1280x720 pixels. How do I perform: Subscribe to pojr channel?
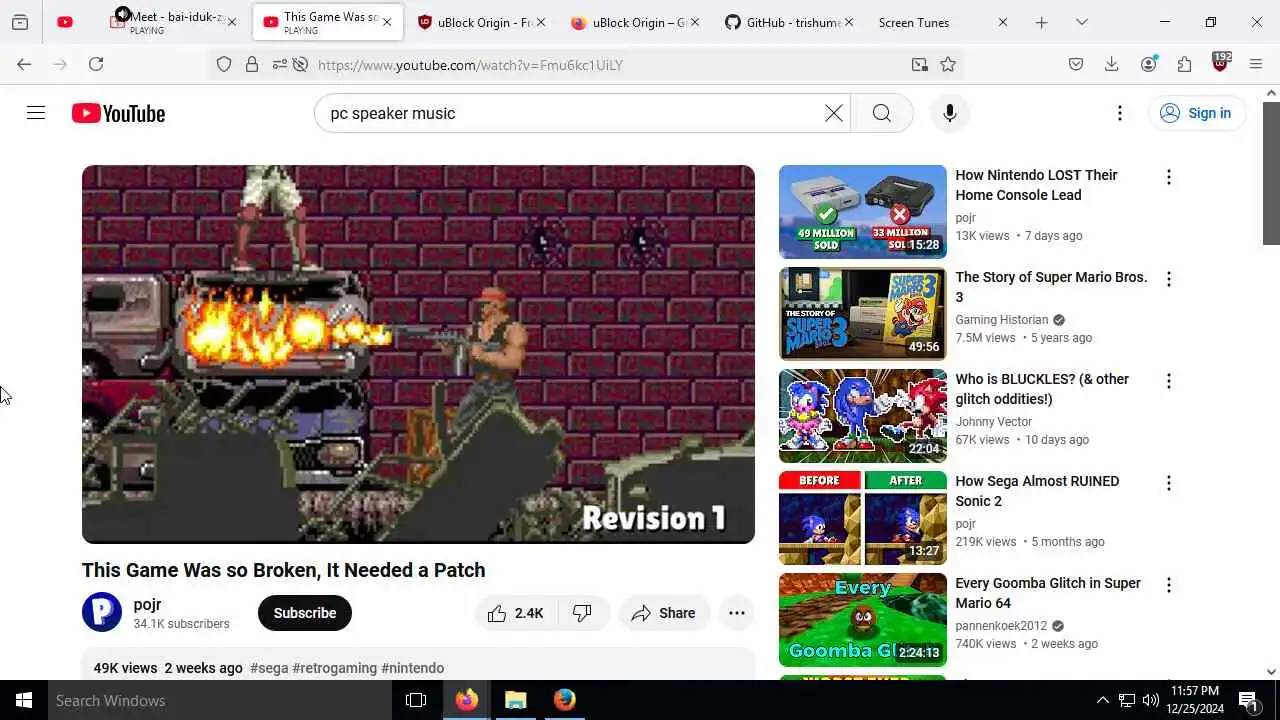tap(305, 613)
